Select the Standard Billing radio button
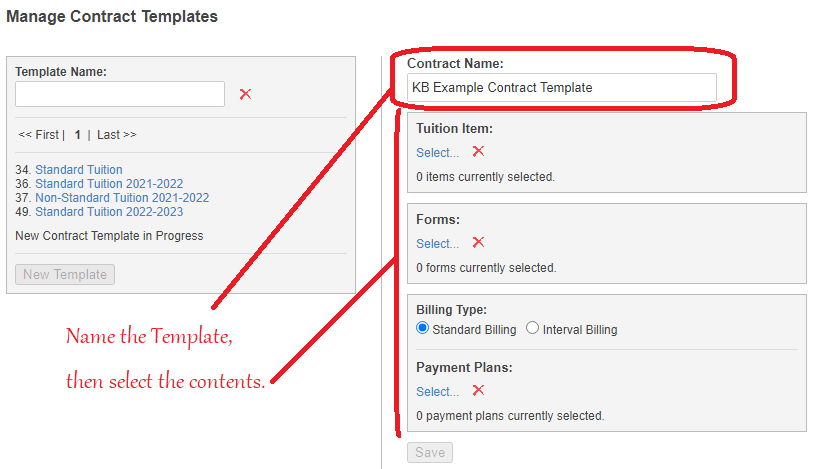Viewport: 816px width, 469px height. pyautogui.click(x=423, y=329)
